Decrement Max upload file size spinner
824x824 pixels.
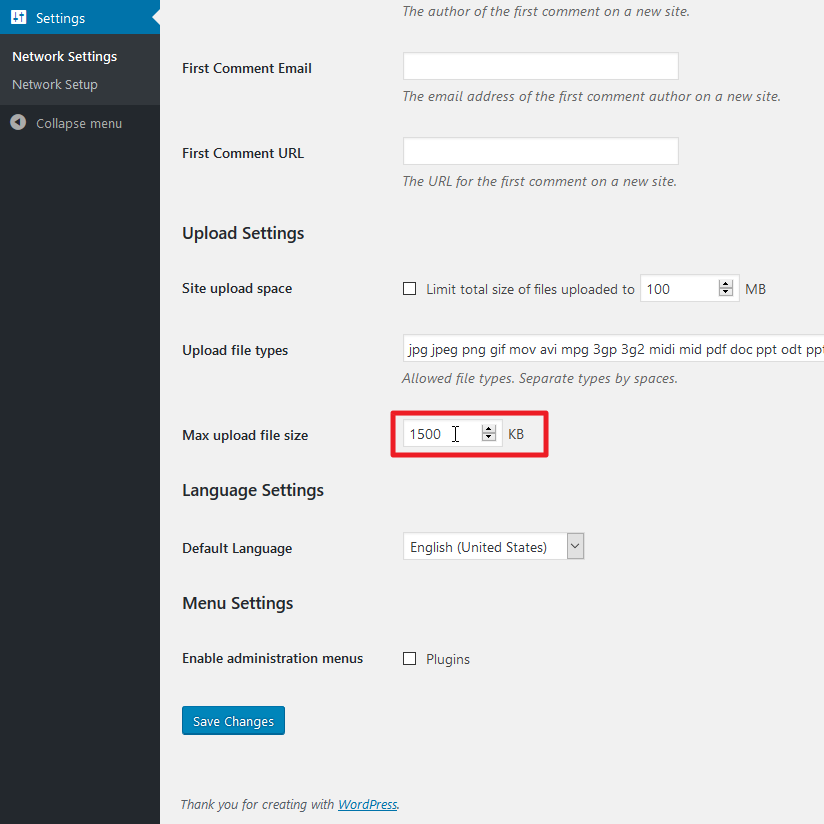click(x=489, y=438)
